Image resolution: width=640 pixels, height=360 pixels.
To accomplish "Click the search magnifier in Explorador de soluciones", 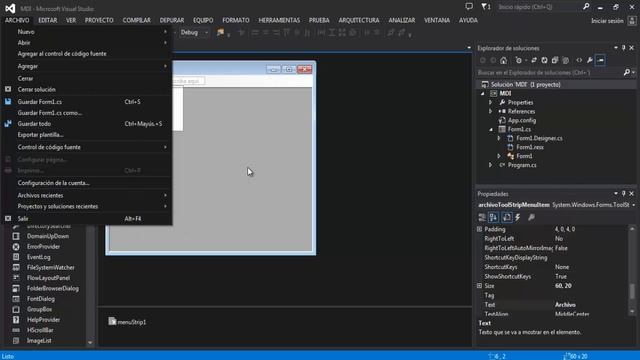I will coord(627,73).
